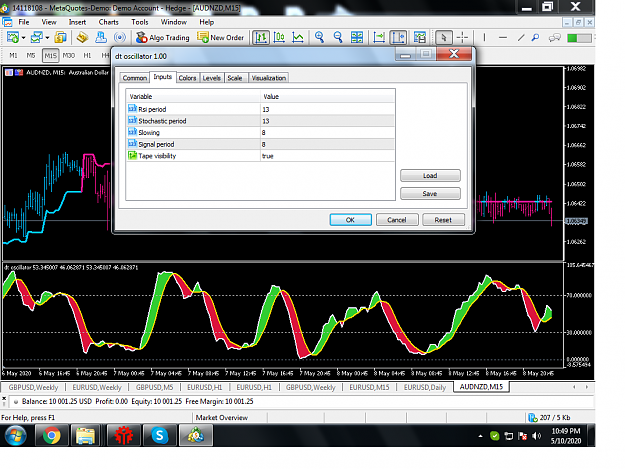625x469 pixels.
Task: Open the GBPUSD,M5 chart tab
Action: tap(155, 387)
